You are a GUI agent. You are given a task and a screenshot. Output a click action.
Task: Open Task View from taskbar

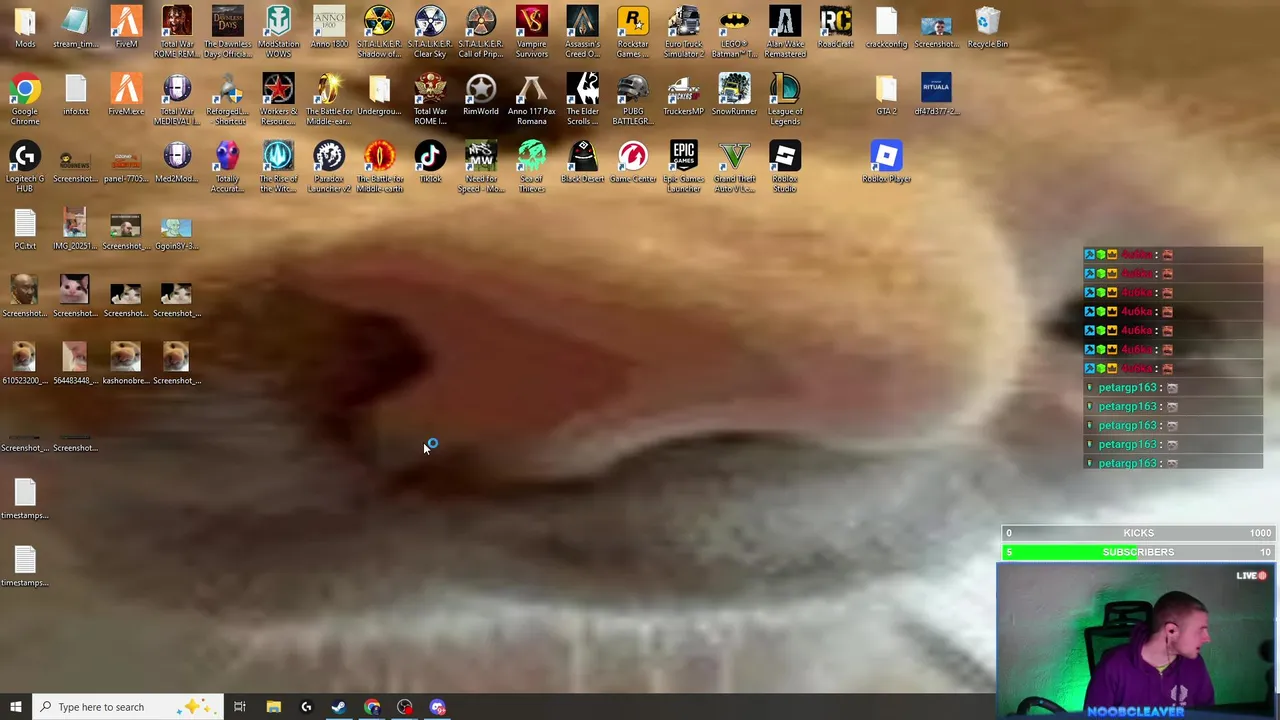(x=240, y=707)
